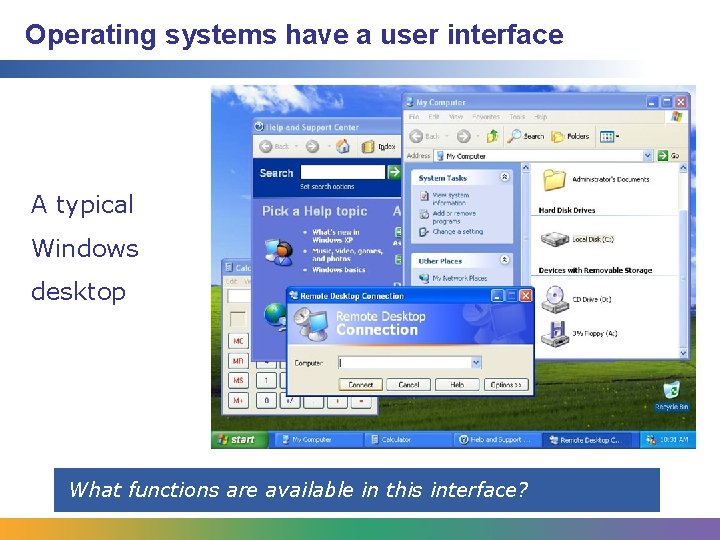The height and width of the screenshot is (540, 720).
Task: Open the Edit menu in My Computer
Action: point(434,117)
